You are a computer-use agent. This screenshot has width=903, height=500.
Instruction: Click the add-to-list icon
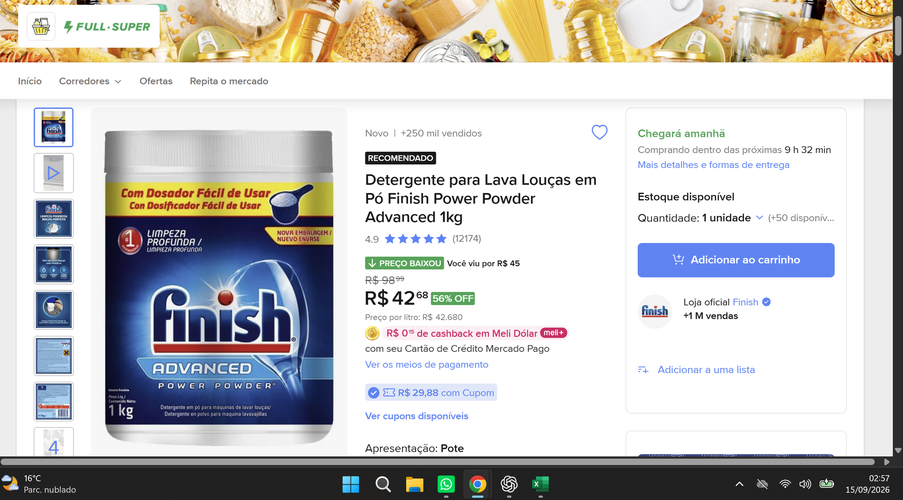643,370
